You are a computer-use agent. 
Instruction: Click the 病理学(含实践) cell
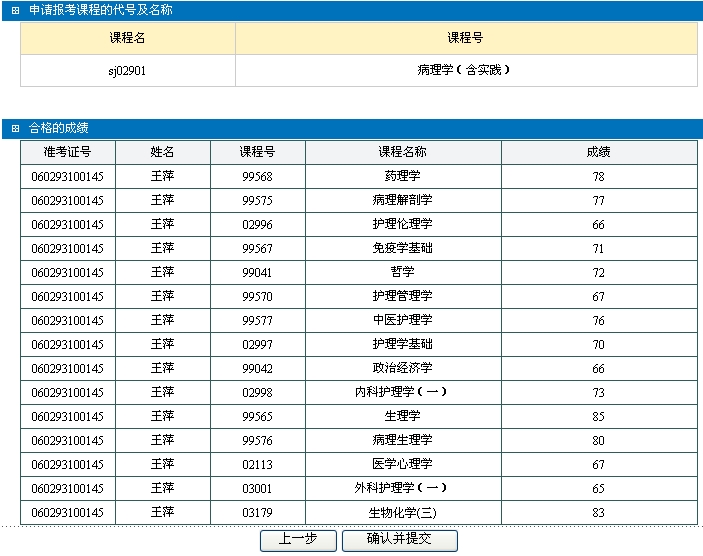pos(465,71)
